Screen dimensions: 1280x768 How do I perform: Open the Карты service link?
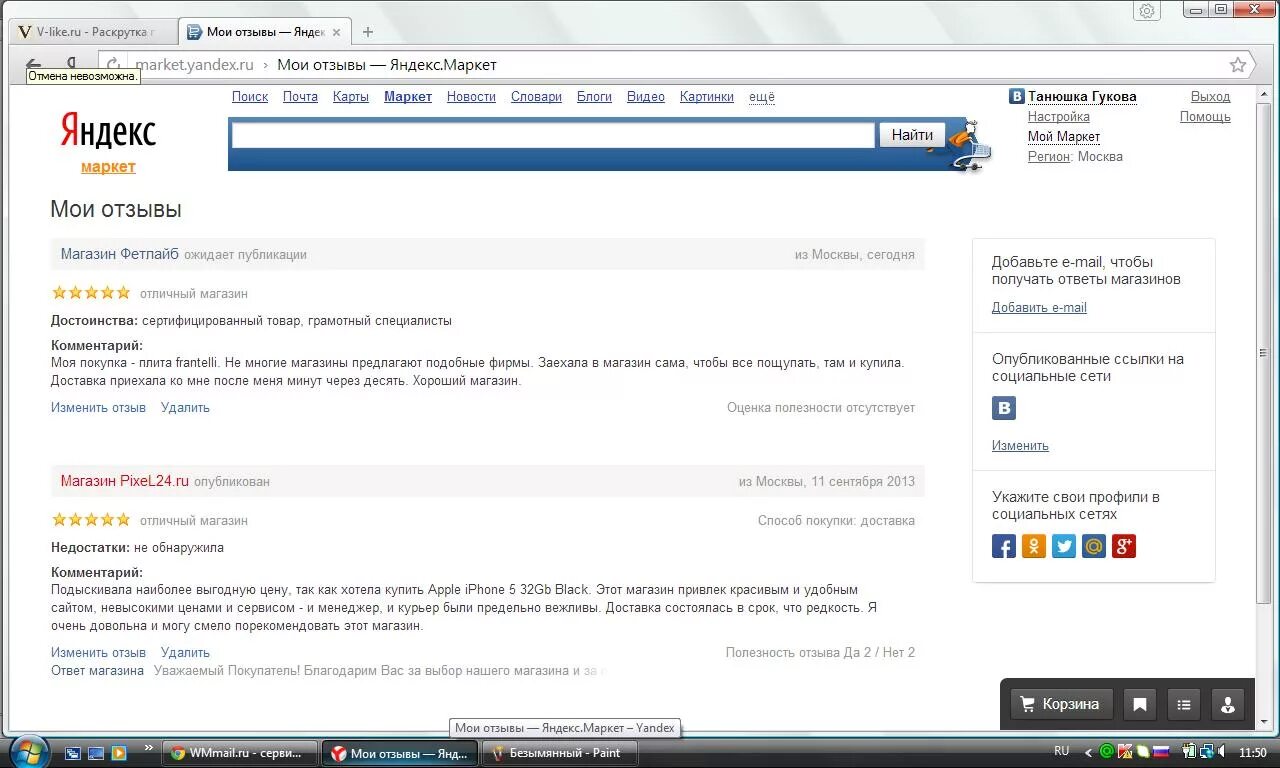[x=351, y=97]
